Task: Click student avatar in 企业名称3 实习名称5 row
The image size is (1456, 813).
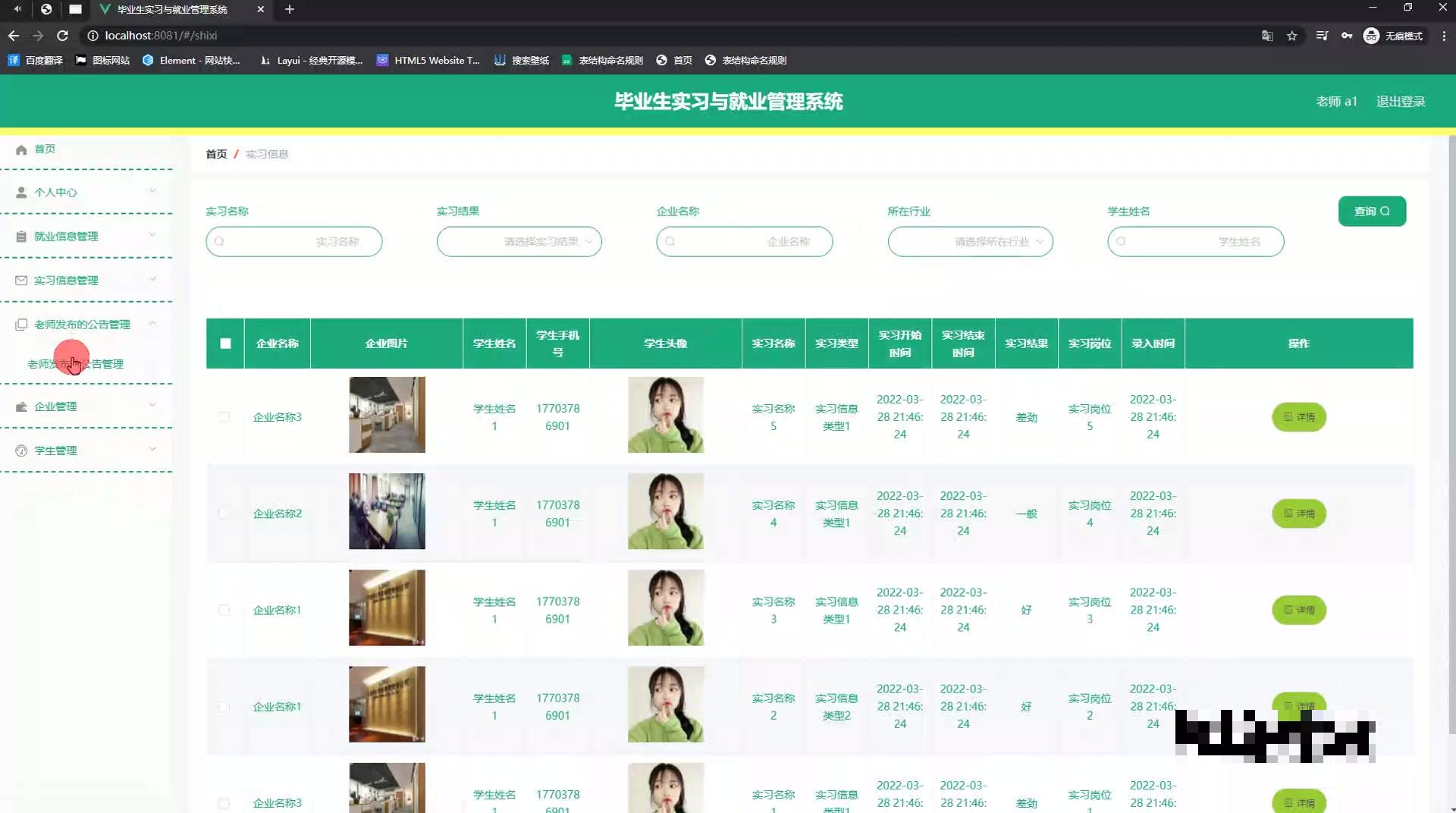Action: coord(666,415)
